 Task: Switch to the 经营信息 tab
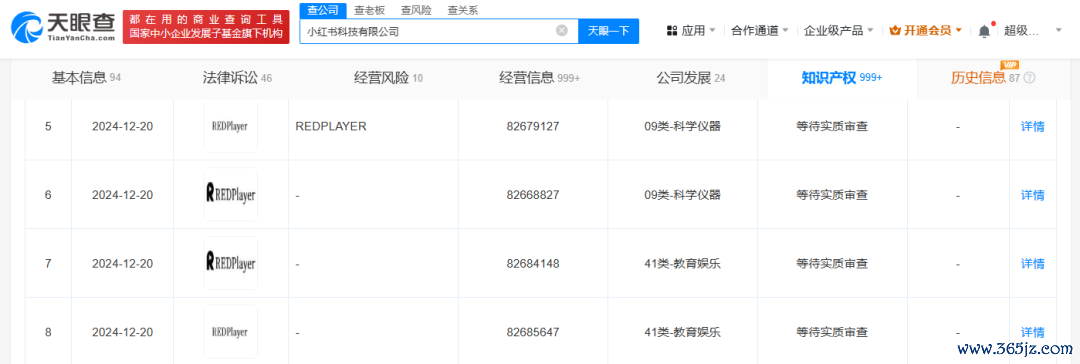(x=539, y=78)
